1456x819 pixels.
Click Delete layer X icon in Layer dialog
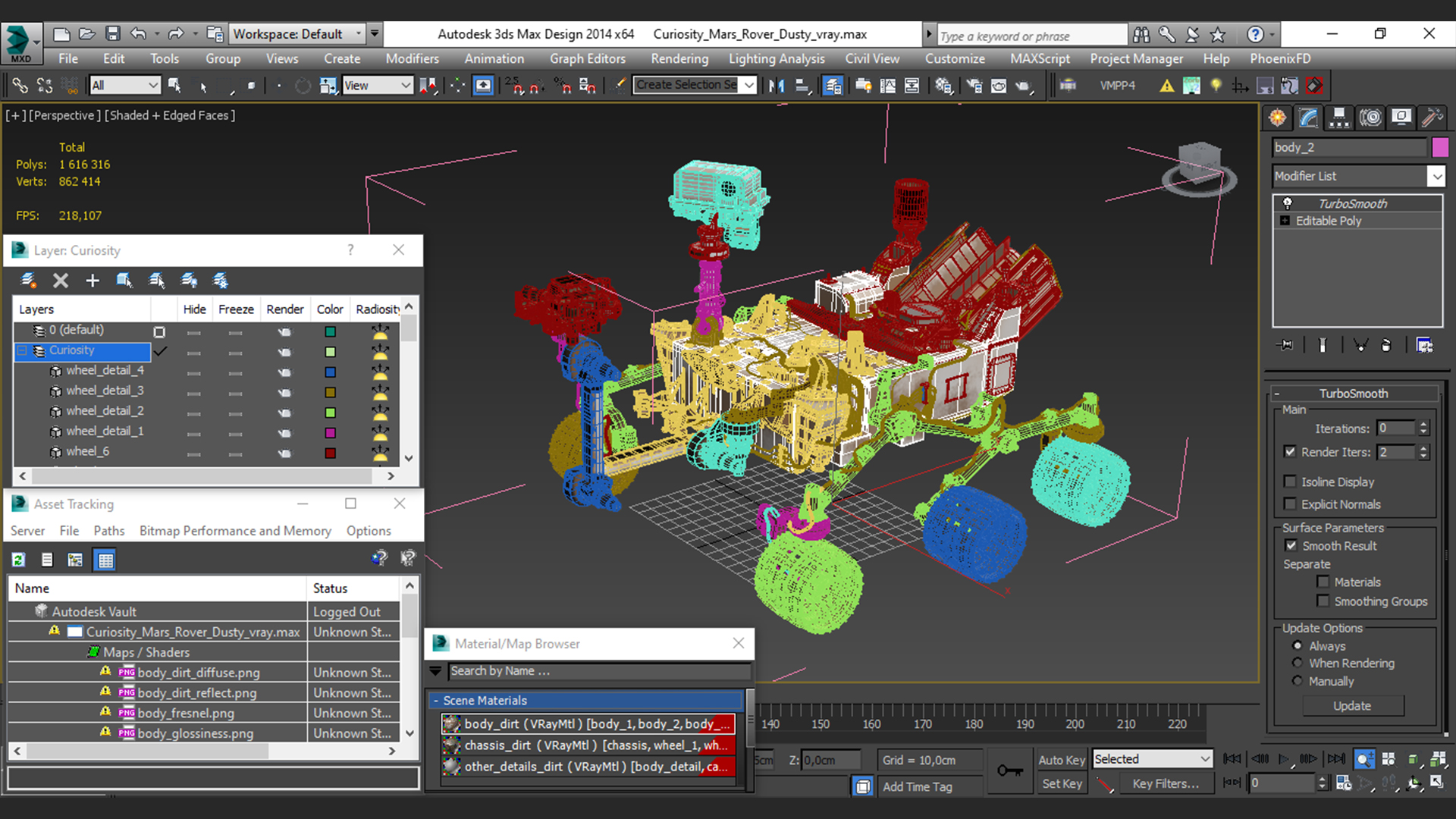pyautogui.click(x=61, y=281)
